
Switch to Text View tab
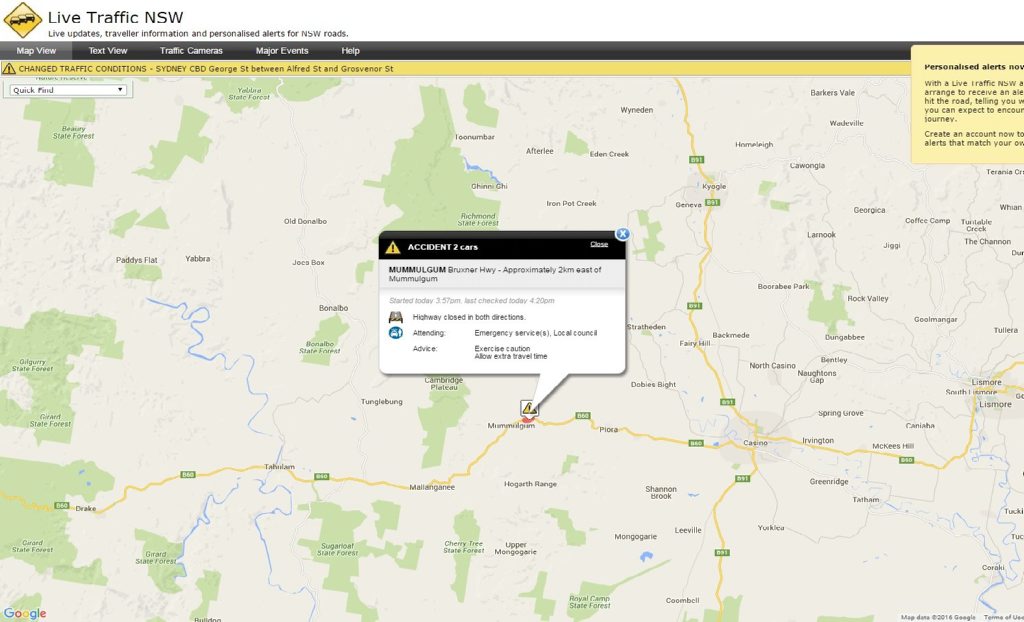108,50
